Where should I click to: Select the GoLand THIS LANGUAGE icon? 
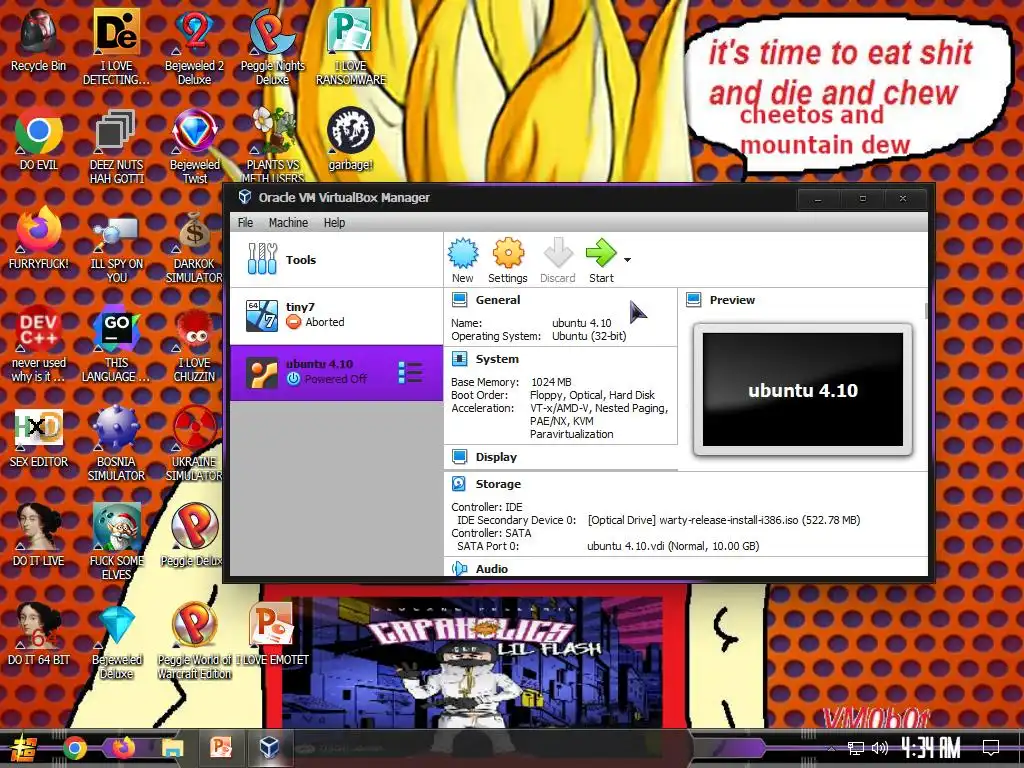tap(116, 344)
